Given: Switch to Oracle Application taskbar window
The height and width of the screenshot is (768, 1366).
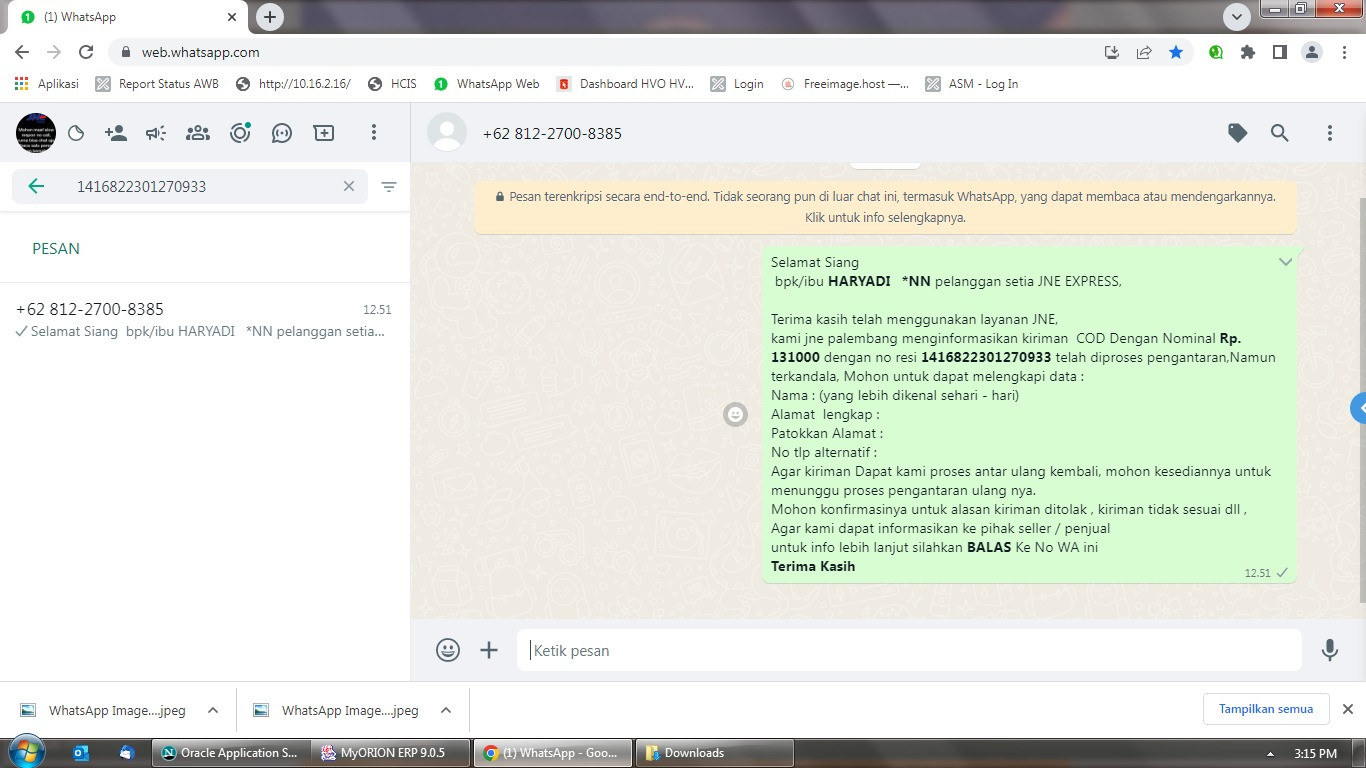Looking at the screenshot, I should coord(230,753).
